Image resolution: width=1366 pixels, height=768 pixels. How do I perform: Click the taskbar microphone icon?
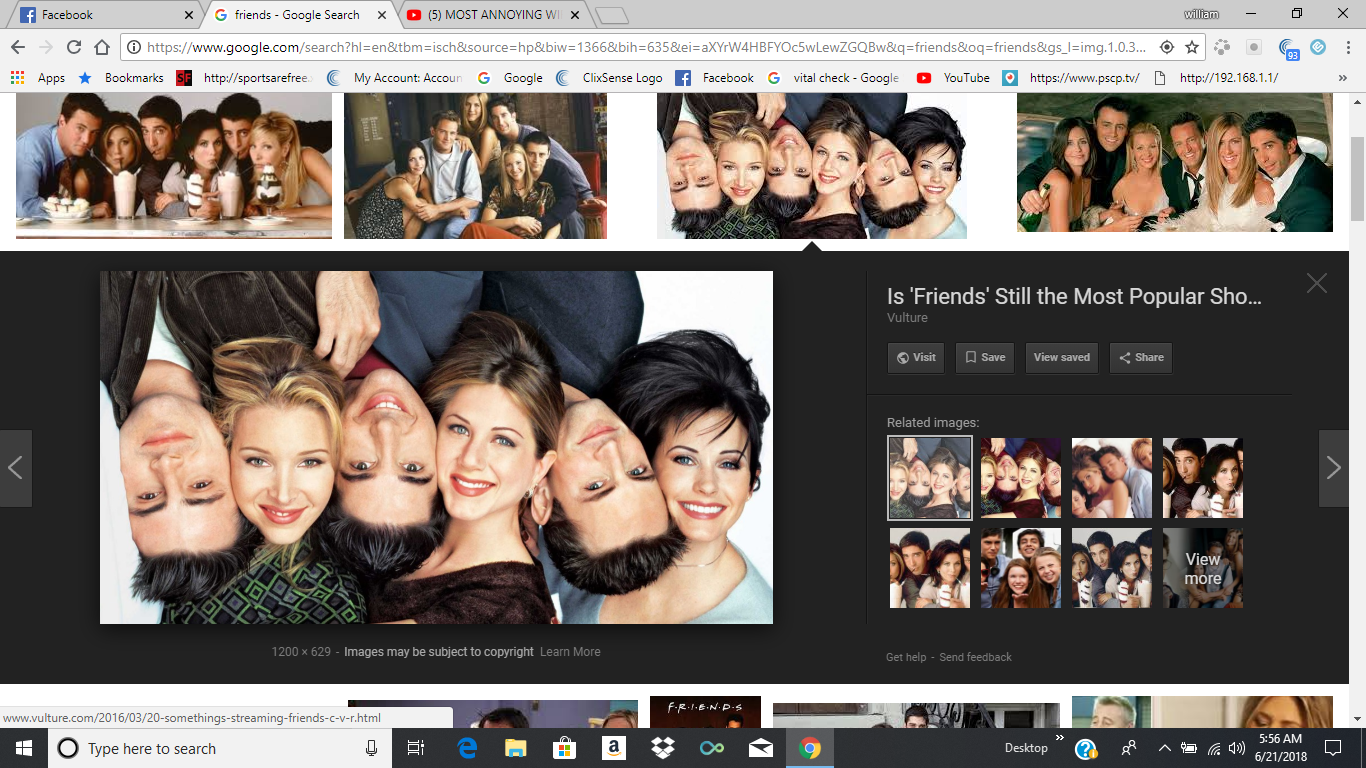[x=371, y=748]
